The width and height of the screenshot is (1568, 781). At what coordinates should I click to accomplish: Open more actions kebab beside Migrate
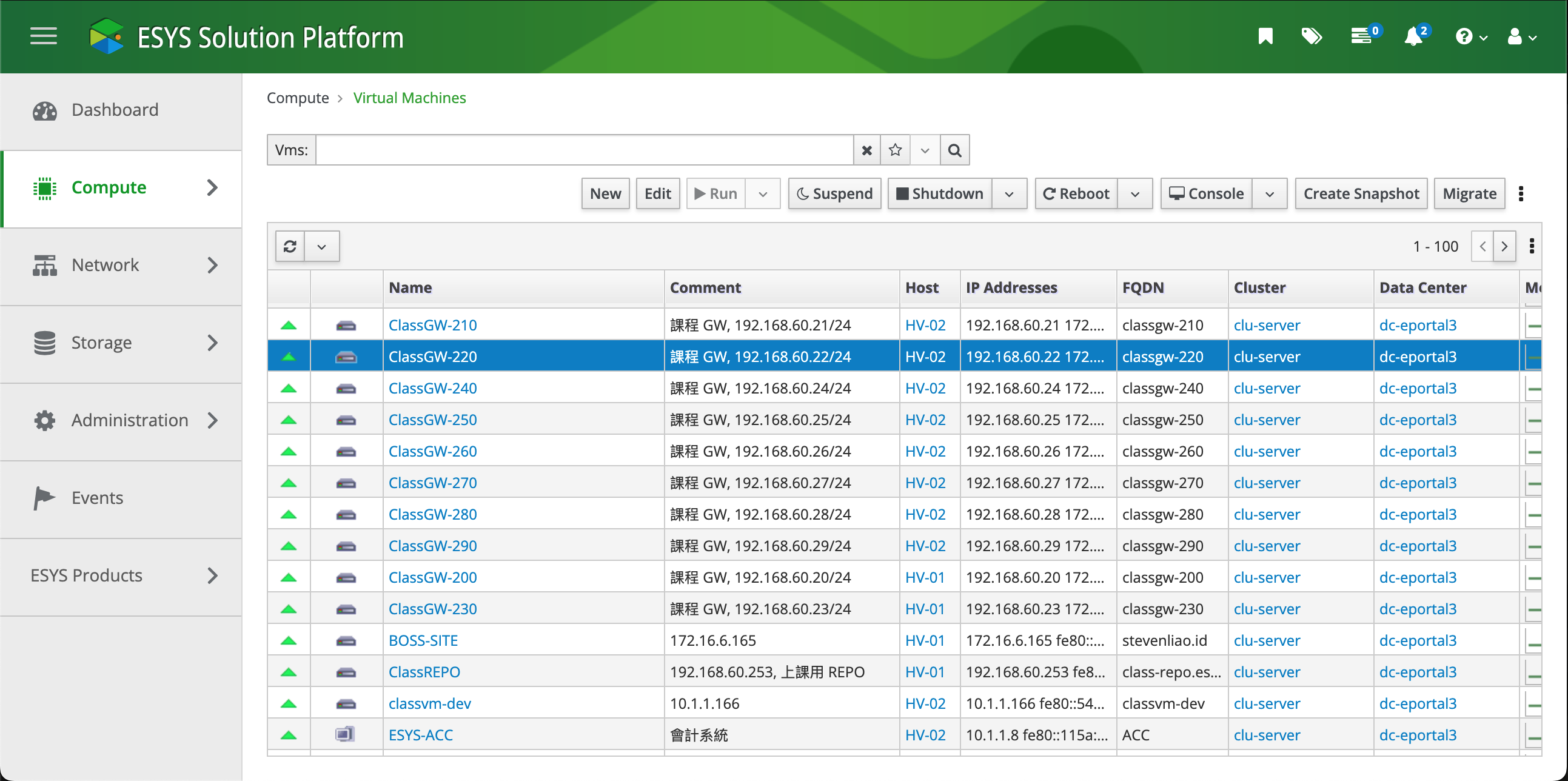pos(1521,193)
